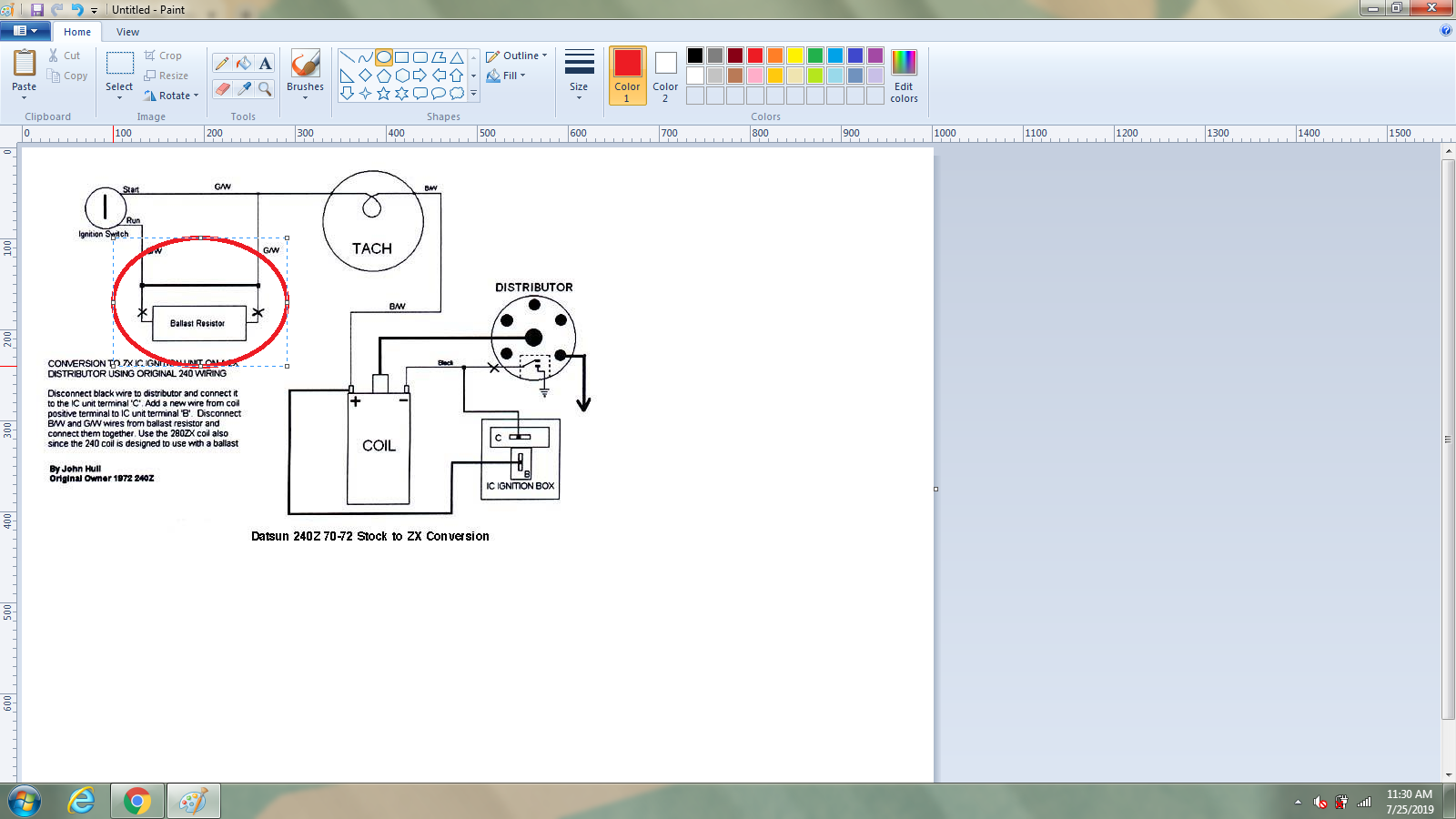Open Internet Explorer from the taskbar
Image resolution: width=1456 pixels, height=819 pixels.
click(x=82, y=802)
